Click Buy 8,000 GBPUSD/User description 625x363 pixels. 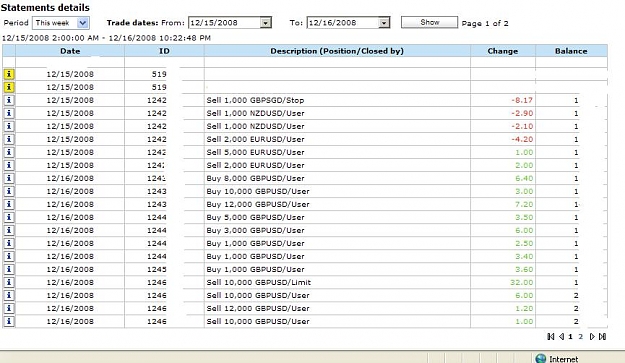point(255,179)
